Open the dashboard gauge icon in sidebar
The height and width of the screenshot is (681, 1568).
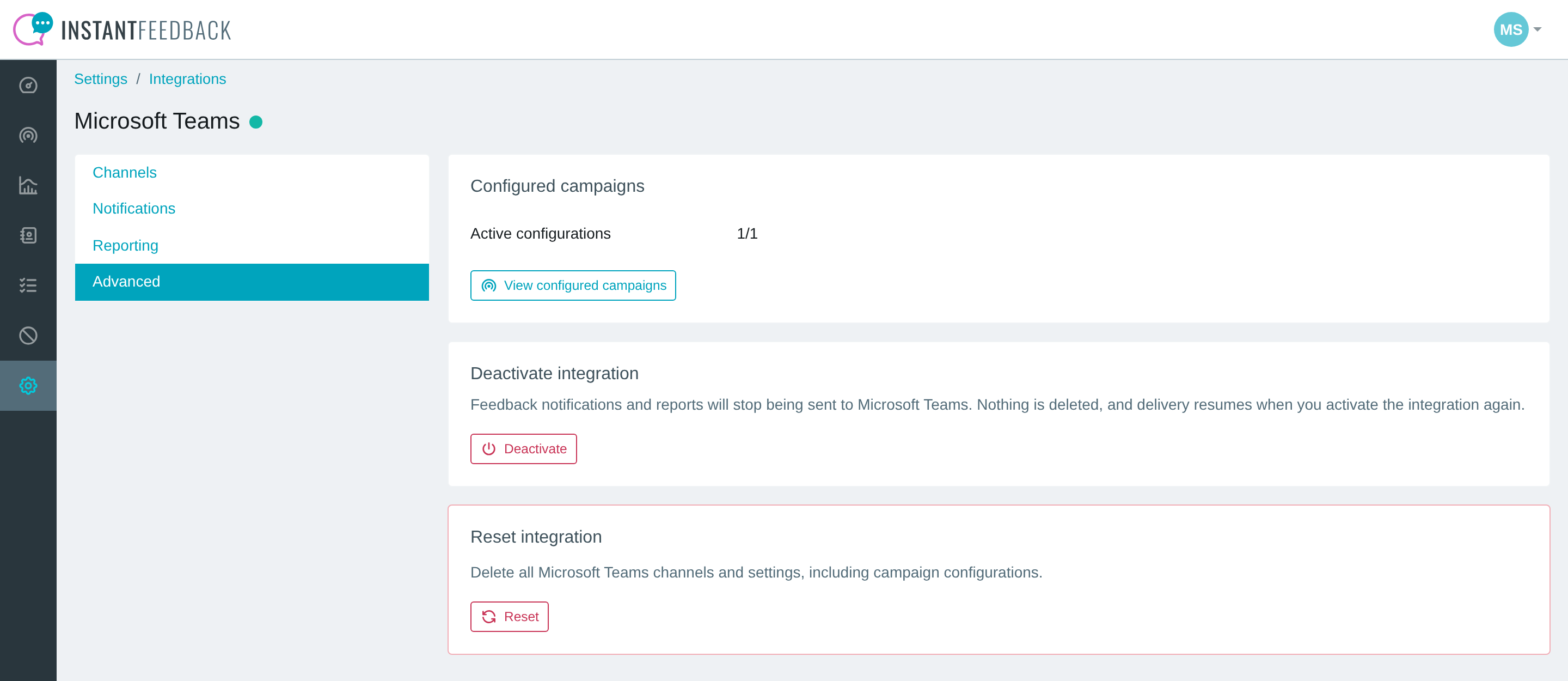coord(28,86)
